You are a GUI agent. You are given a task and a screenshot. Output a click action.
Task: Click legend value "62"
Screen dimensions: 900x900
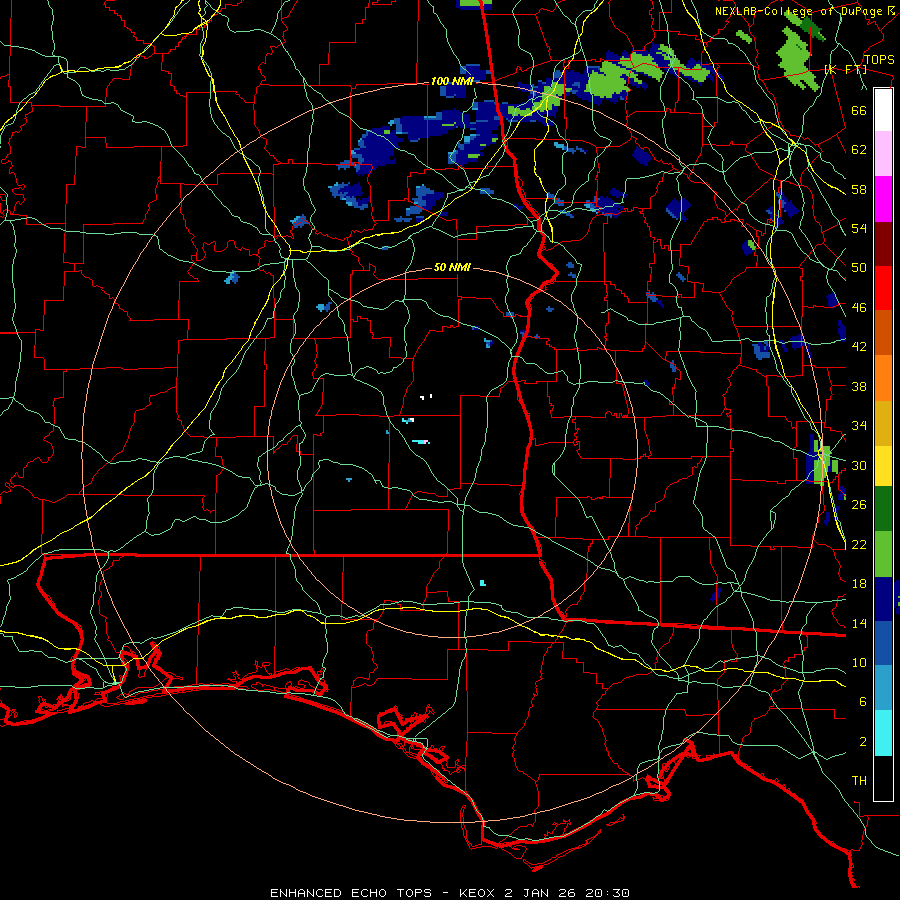[x=859, y=150]
